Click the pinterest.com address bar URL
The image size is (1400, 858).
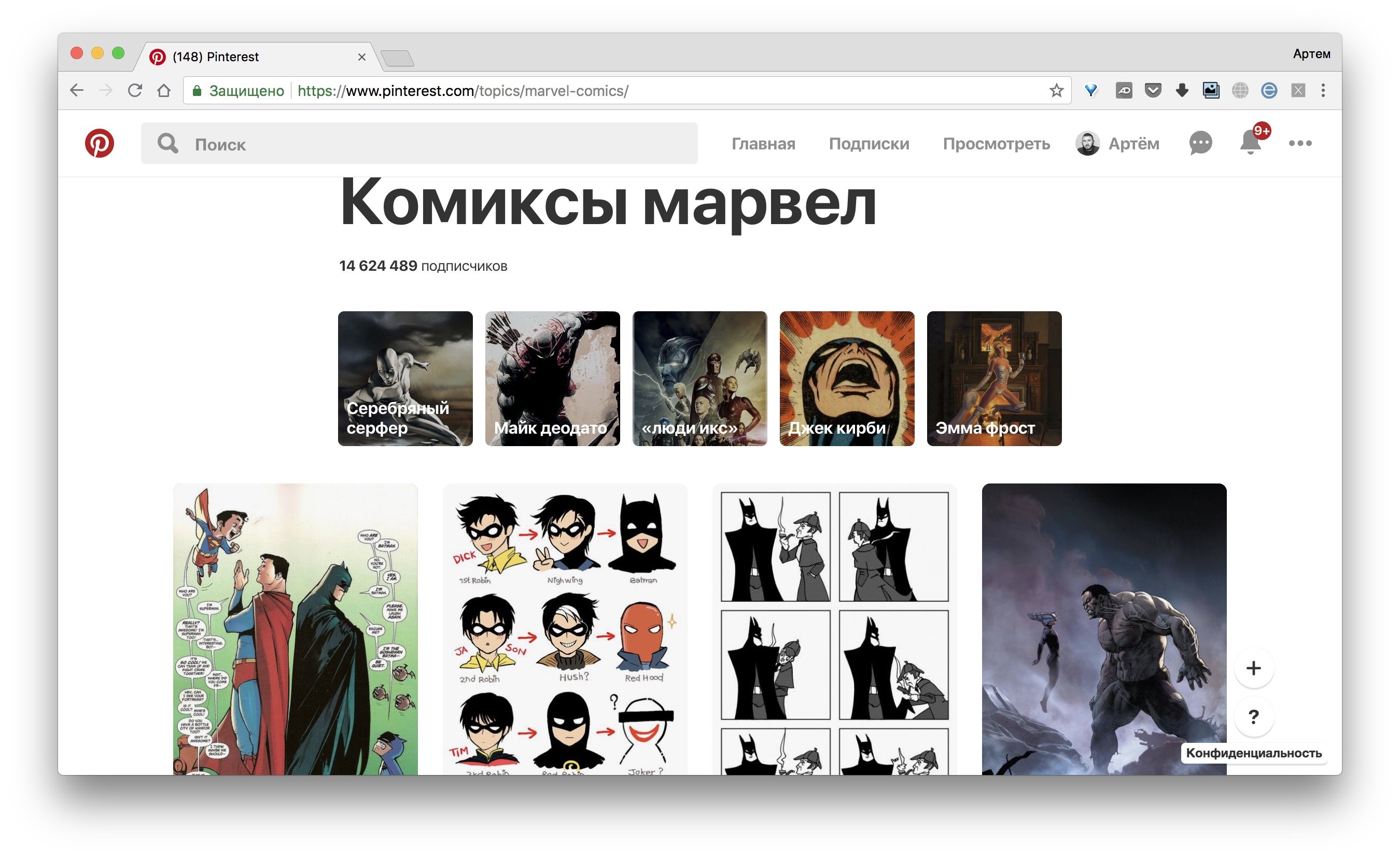463,91
